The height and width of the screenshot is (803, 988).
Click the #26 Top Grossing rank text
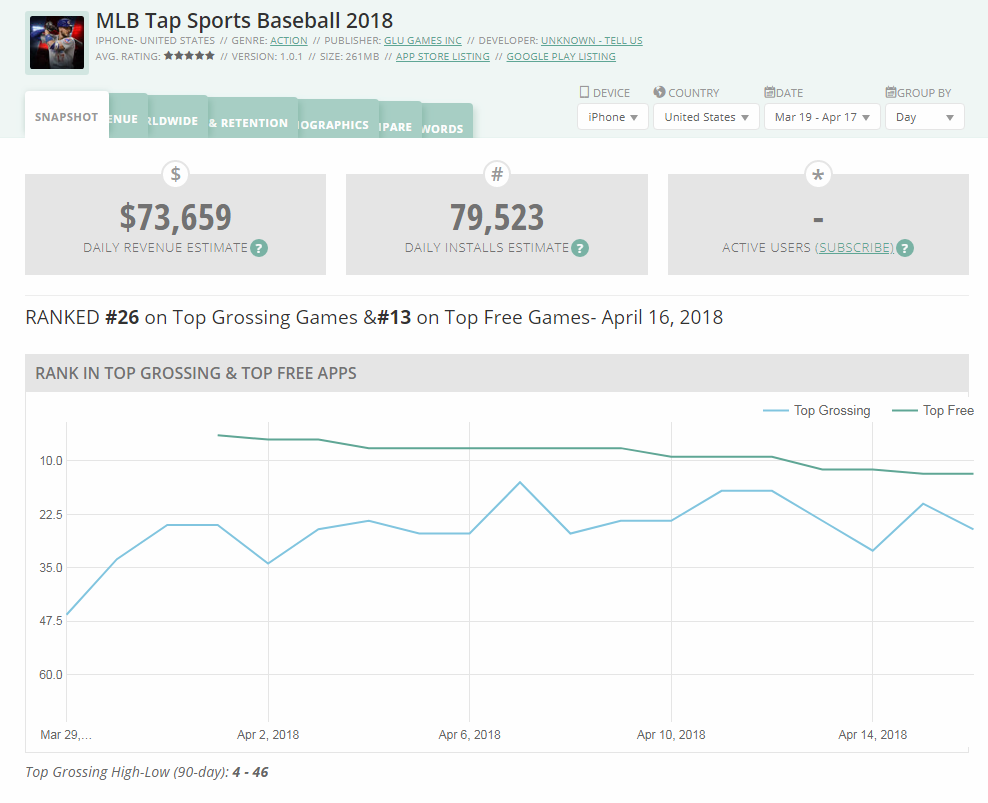pyautogui.click(x=122, y=317)
